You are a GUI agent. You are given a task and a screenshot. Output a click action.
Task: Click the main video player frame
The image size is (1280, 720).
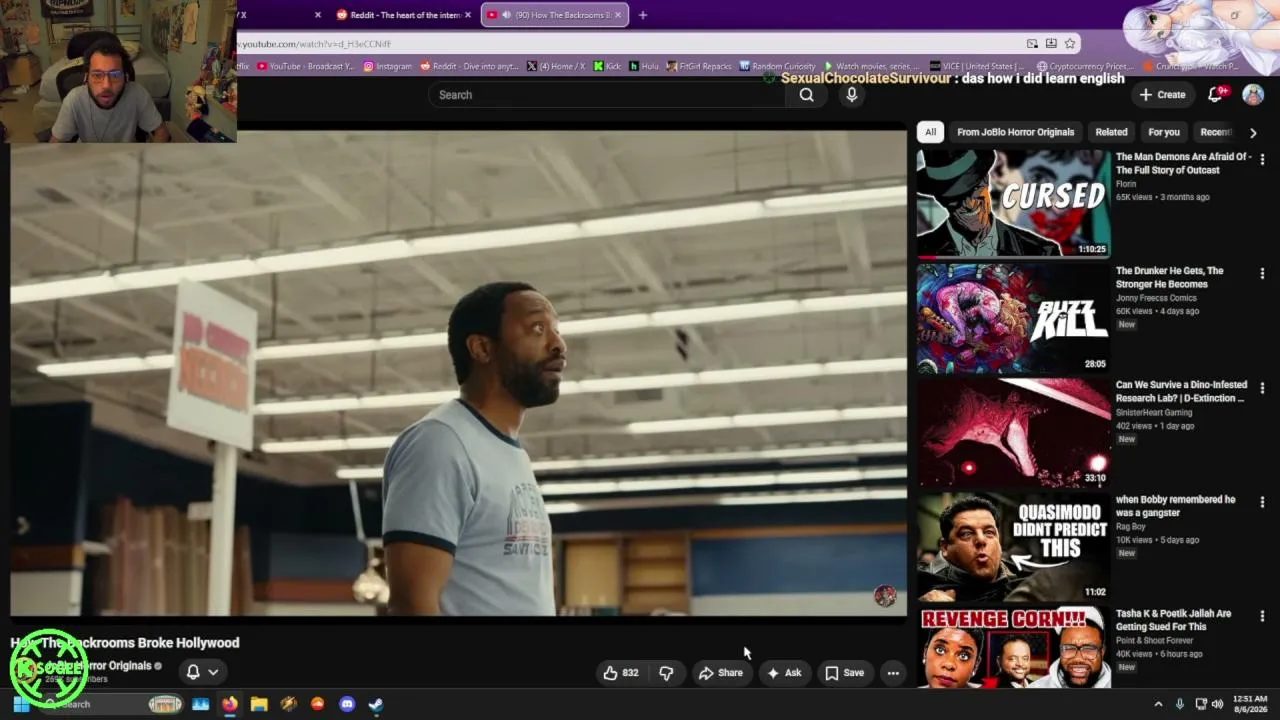click(x=459, y=373)
